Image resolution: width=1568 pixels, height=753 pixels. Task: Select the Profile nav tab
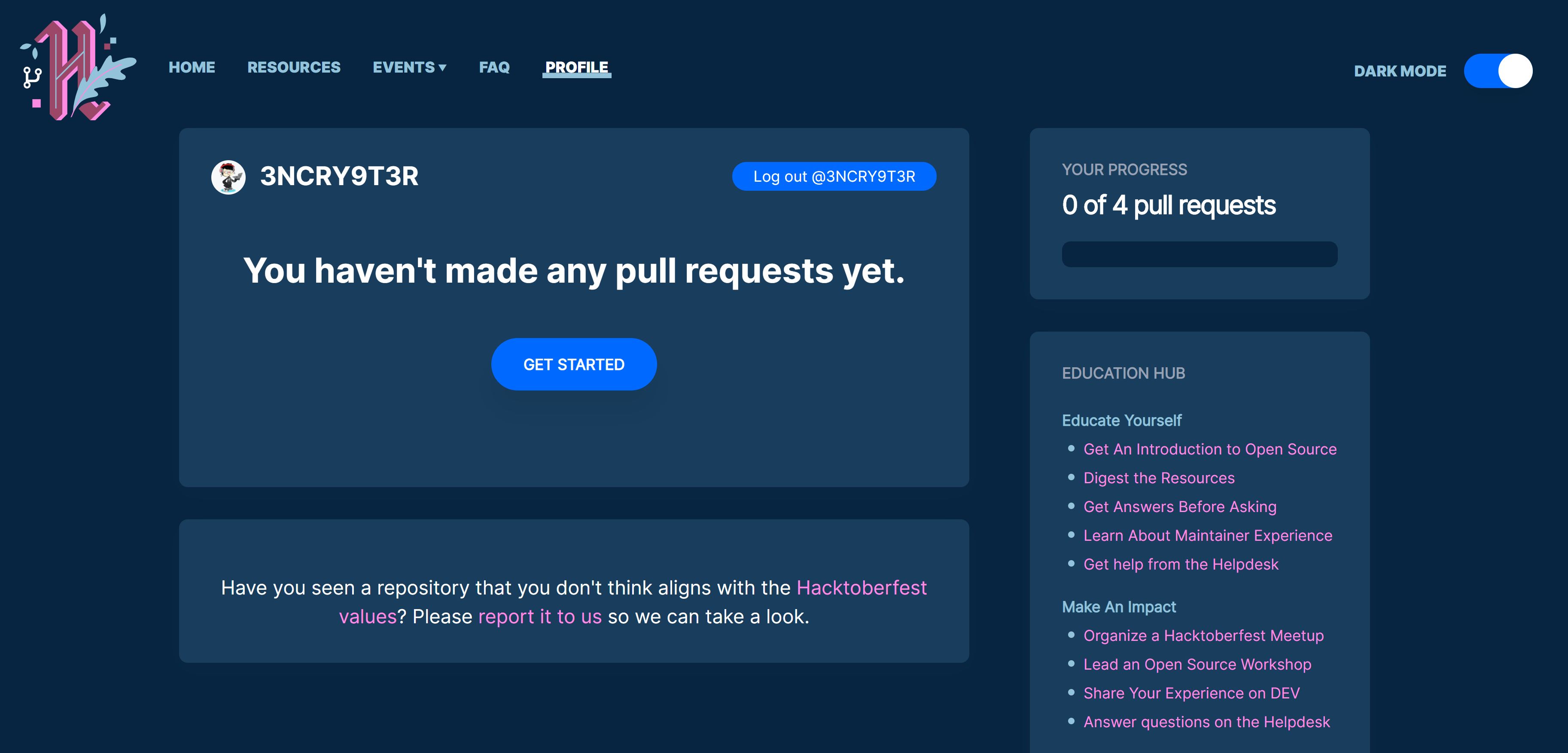(x=576, y=67)
